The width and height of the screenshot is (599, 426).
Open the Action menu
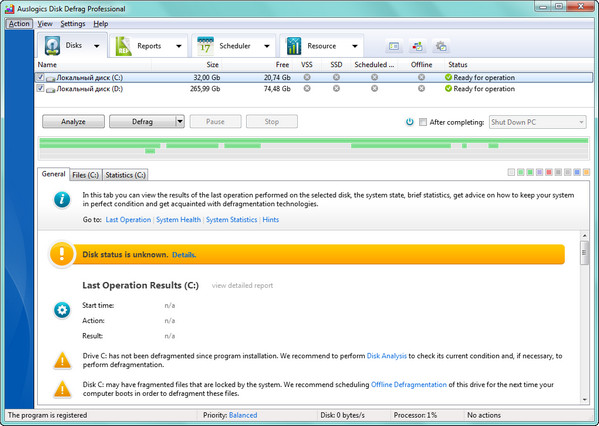[x=19, y=24]
